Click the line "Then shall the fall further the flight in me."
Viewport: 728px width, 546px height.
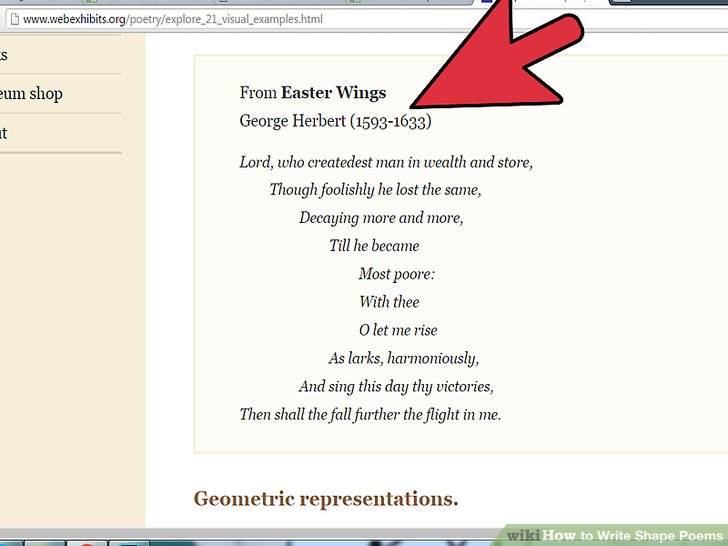(x=370, y=414)
